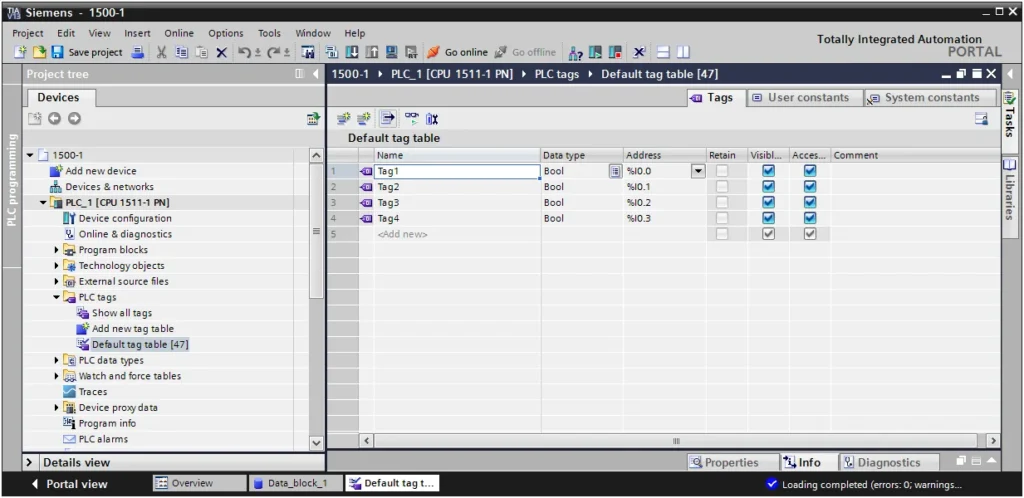The height and width of the screenshot is (498, 1024).
Task: Expand the Program blocks folder
Action: point(57,250)
